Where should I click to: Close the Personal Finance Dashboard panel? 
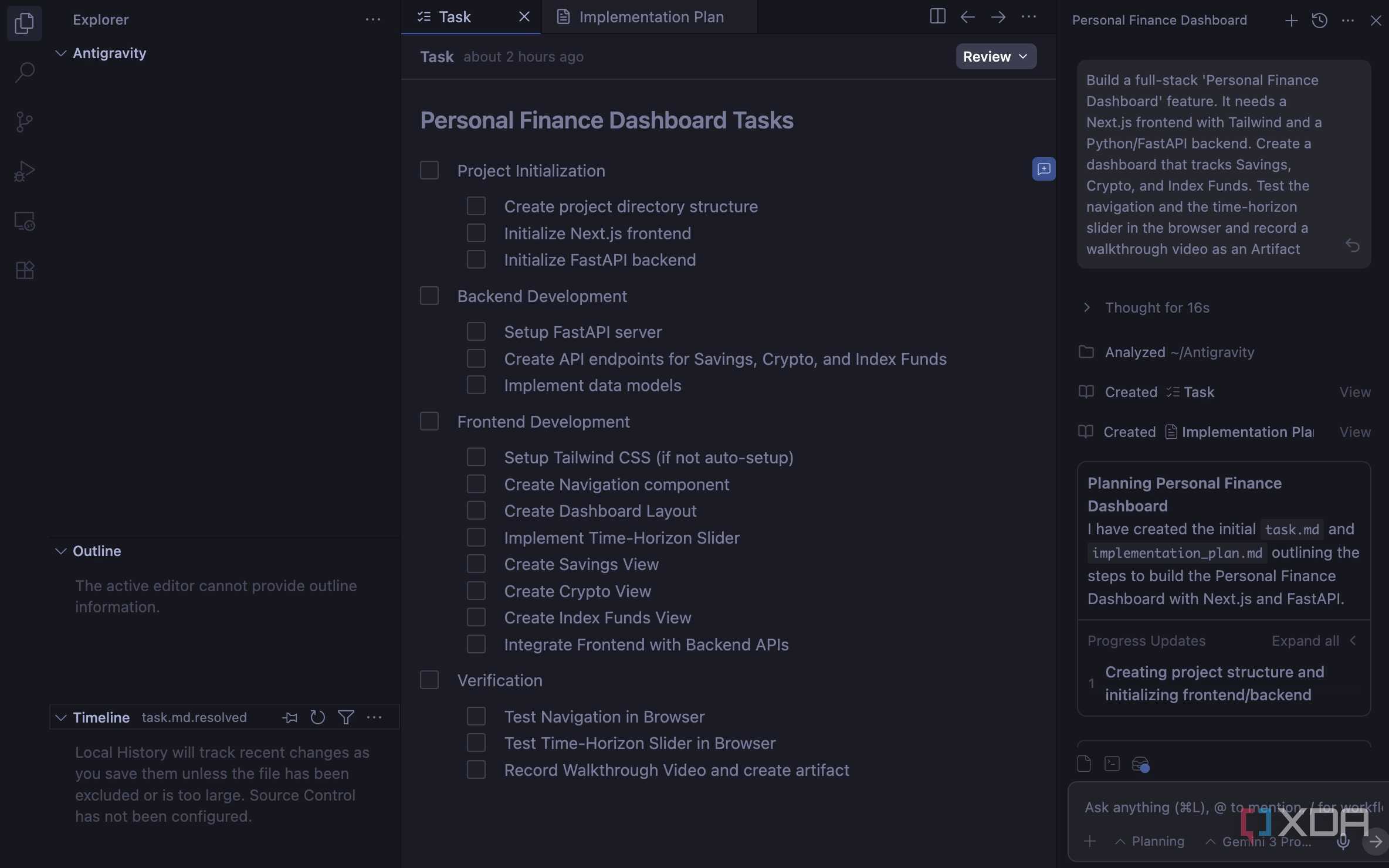[x=1376, y=21]
